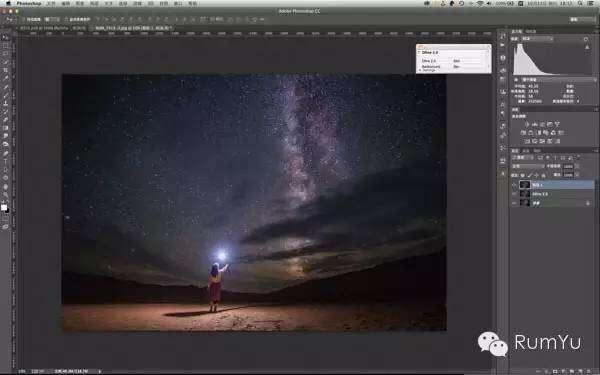Screen dimensions: 600x375
Task: Click the histogram refresh icon
Action: pos(586,39)
